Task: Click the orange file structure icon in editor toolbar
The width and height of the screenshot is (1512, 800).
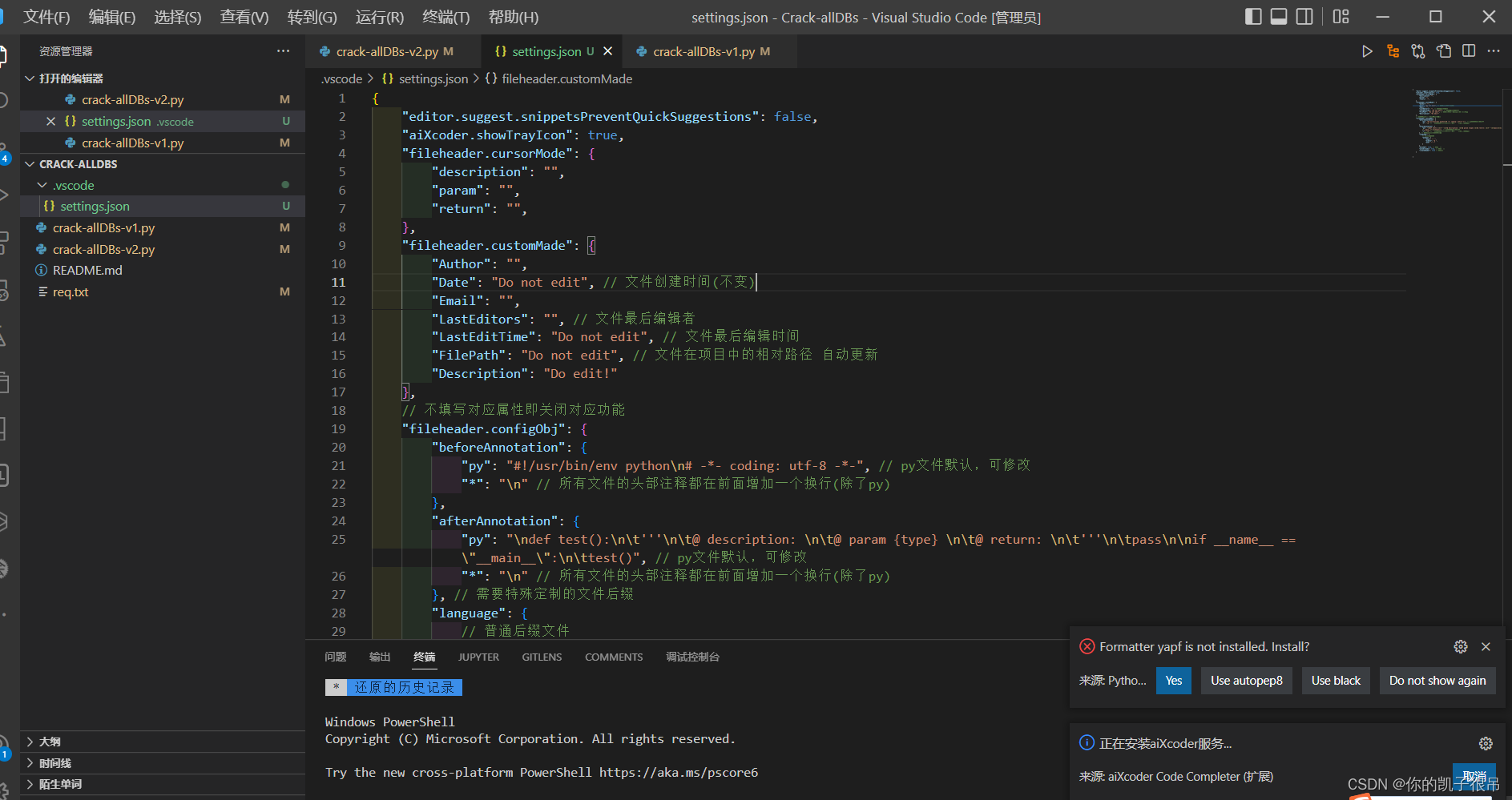Action: [x=1393, y=50]
